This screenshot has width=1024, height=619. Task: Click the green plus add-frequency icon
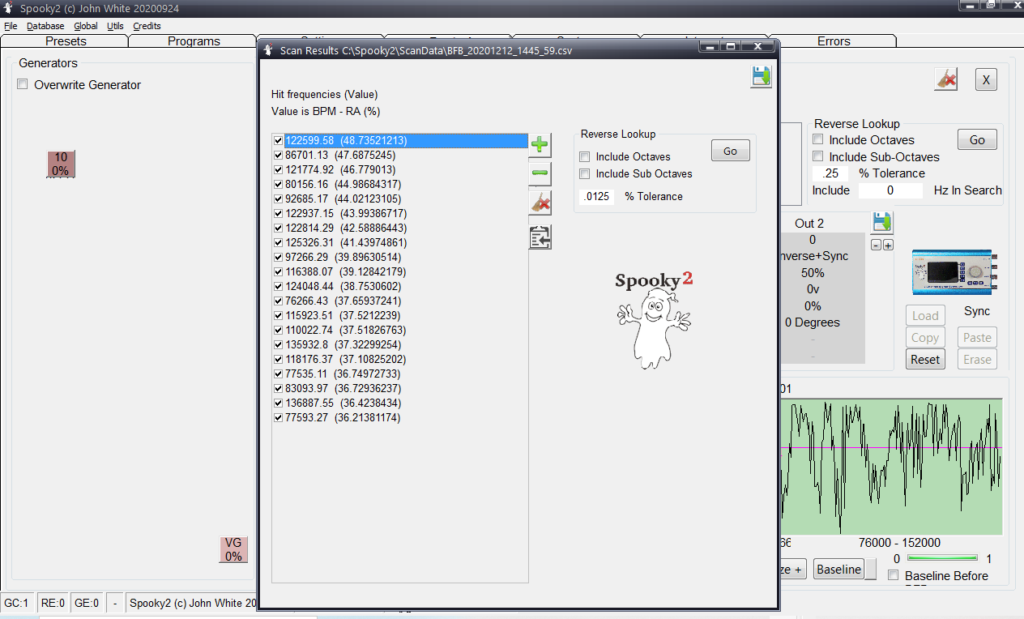540,144
